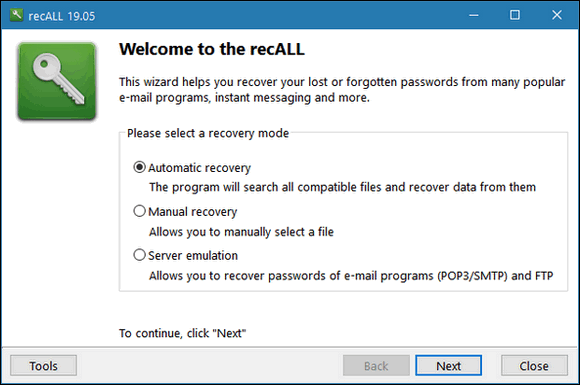Select the Automatic recovery radio button
The image size is (580, 385).
pyautogui.click(x=139, y=168)
